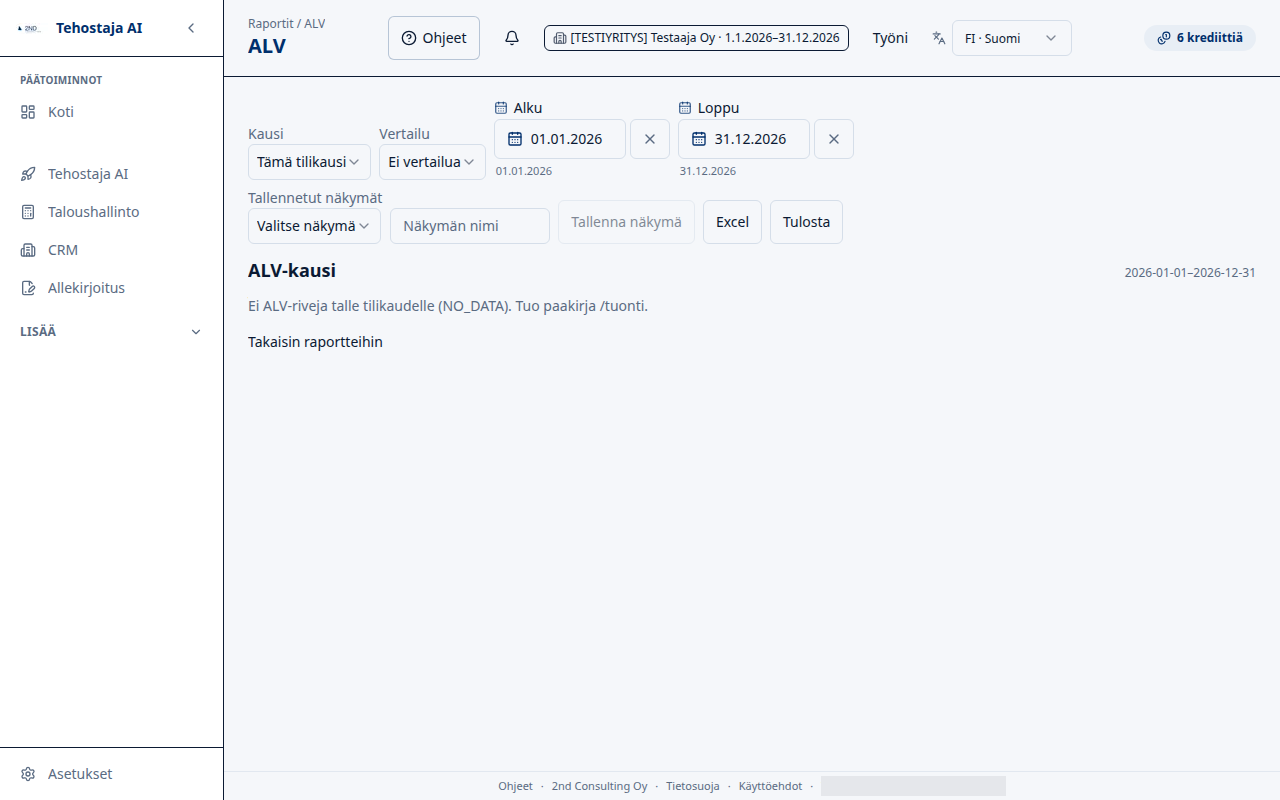Click the Tulosta print button
The width and height of the screenshot is (1280, 800).
(x=806, y=222)
